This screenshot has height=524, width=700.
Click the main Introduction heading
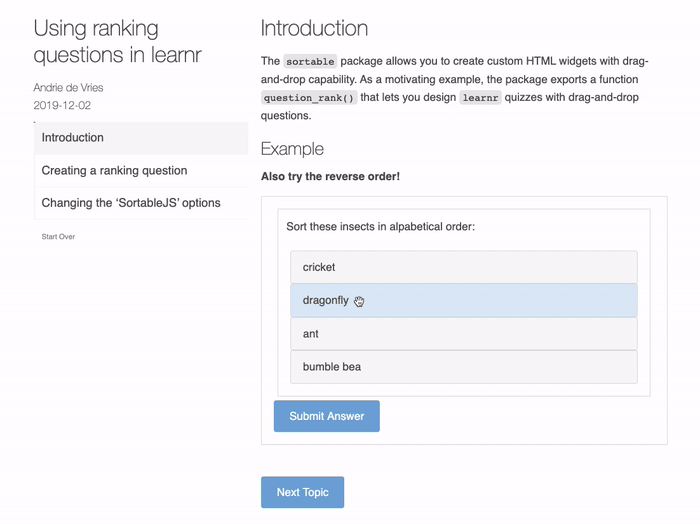pos(314,29)
